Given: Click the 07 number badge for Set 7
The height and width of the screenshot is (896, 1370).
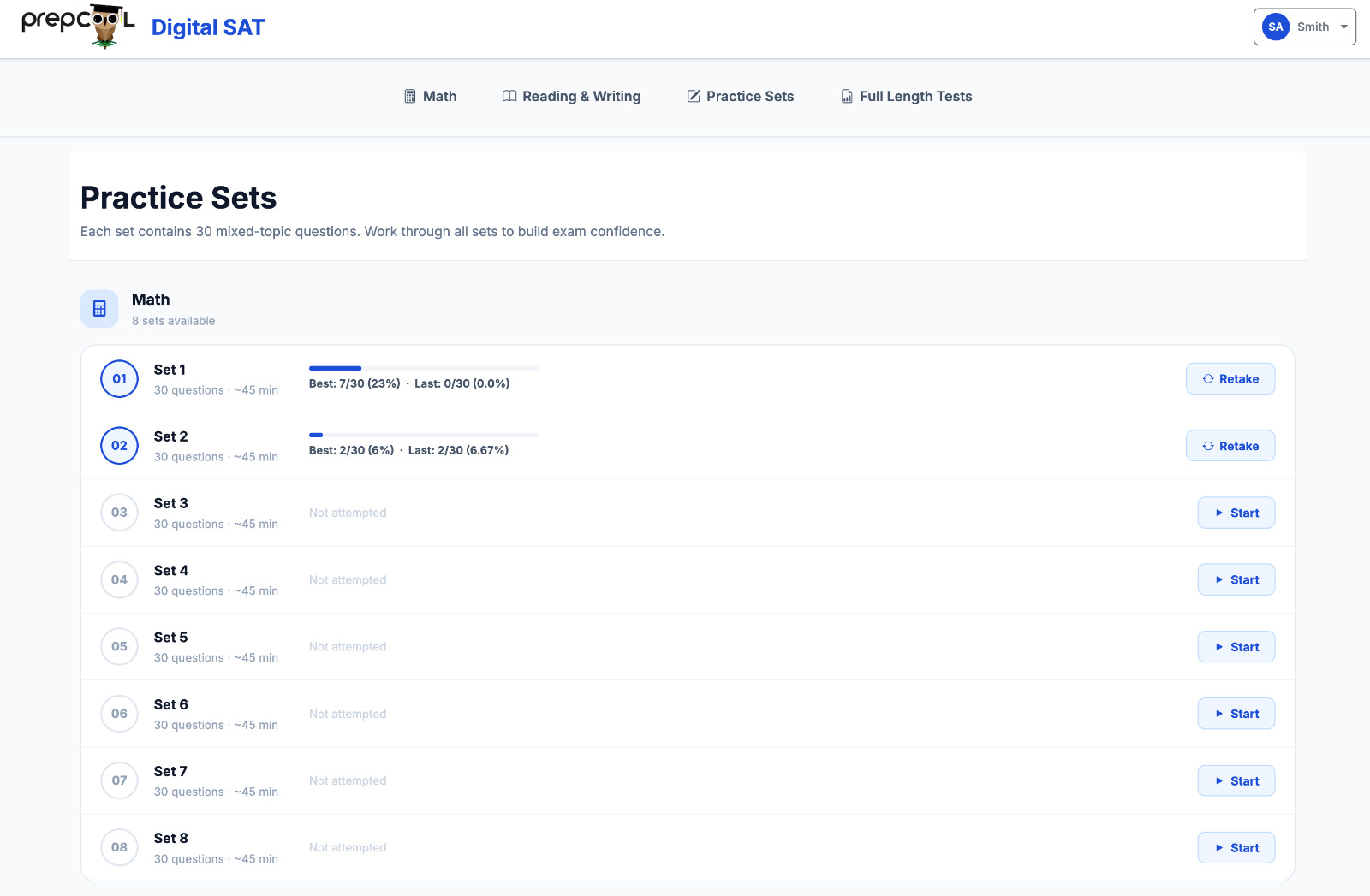Looking at the screenshot, I should pos(119,780).
